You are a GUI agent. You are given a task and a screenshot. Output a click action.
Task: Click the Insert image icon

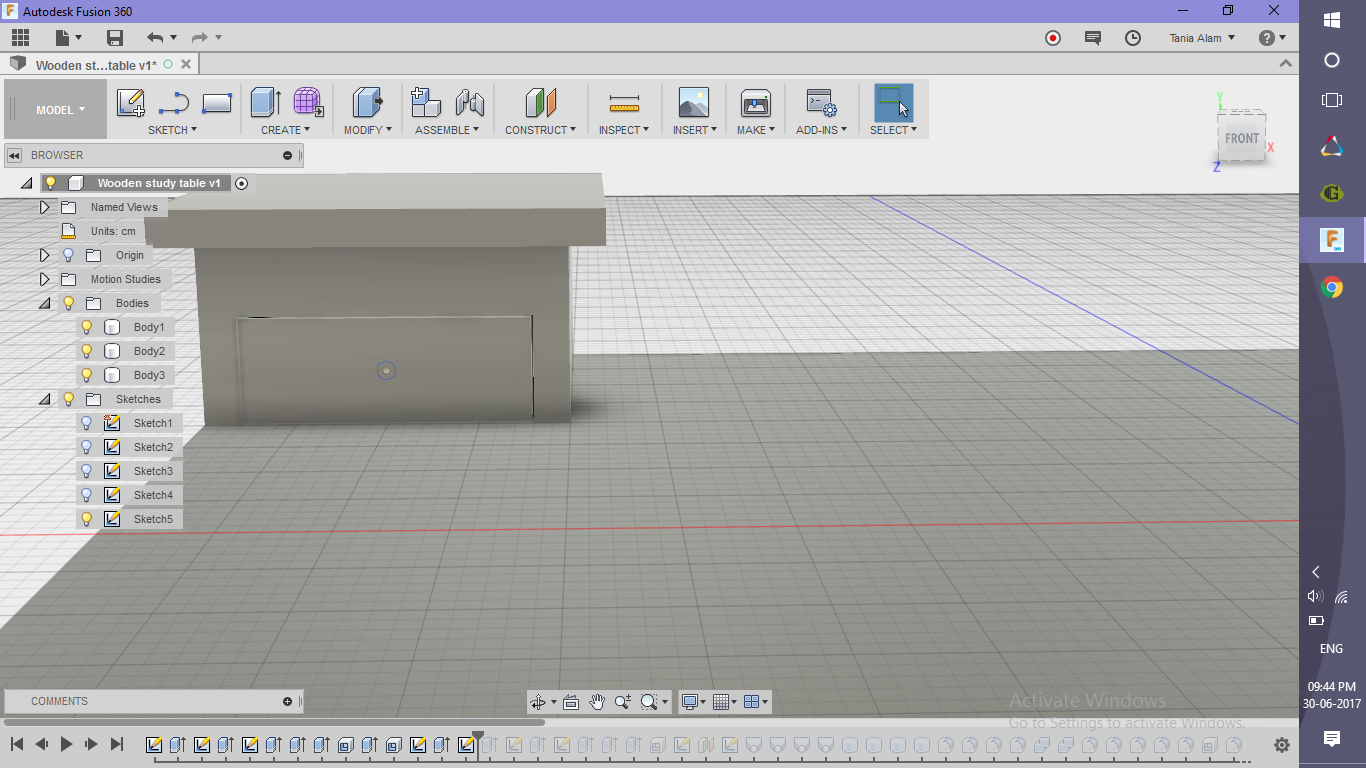pos(693,103)
